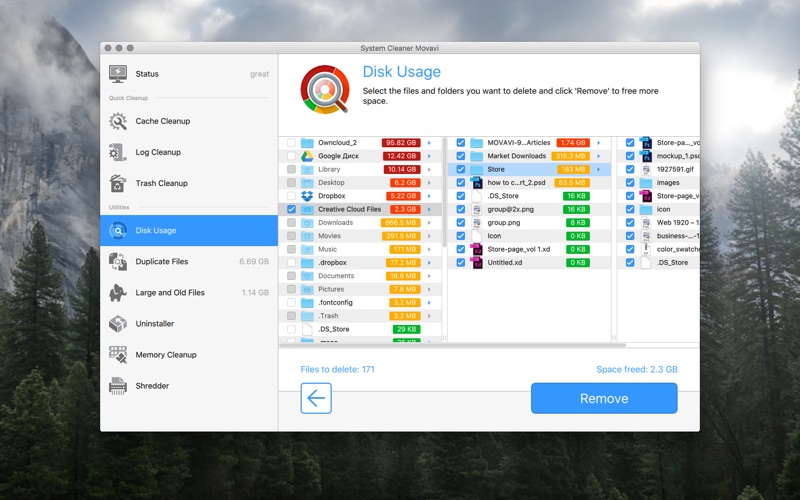Click the Space freed: 2.3 GB text
The width and height of the screenshot is (800, 500).
click(x=637, y=369)
